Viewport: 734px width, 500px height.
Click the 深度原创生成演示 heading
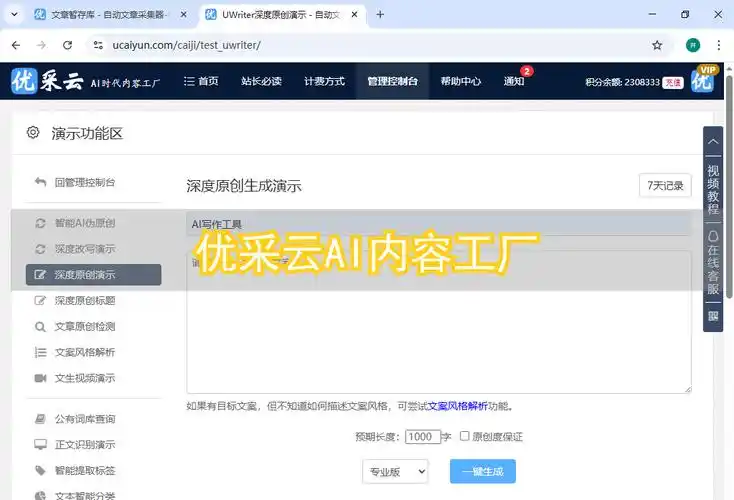[243, 186]
